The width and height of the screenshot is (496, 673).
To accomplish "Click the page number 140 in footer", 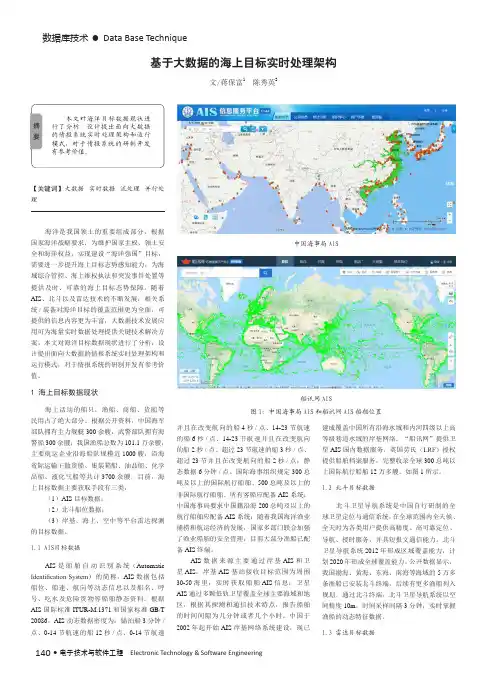I will (43, 653).
